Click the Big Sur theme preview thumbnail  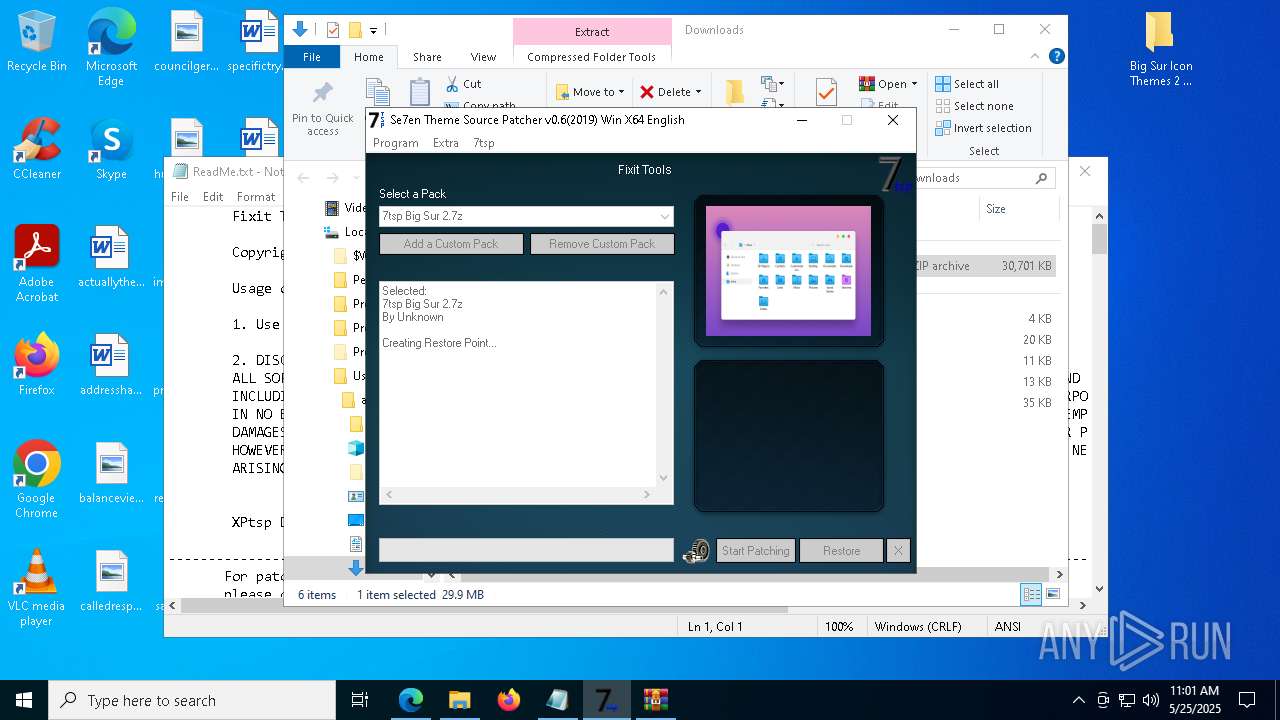788,271
